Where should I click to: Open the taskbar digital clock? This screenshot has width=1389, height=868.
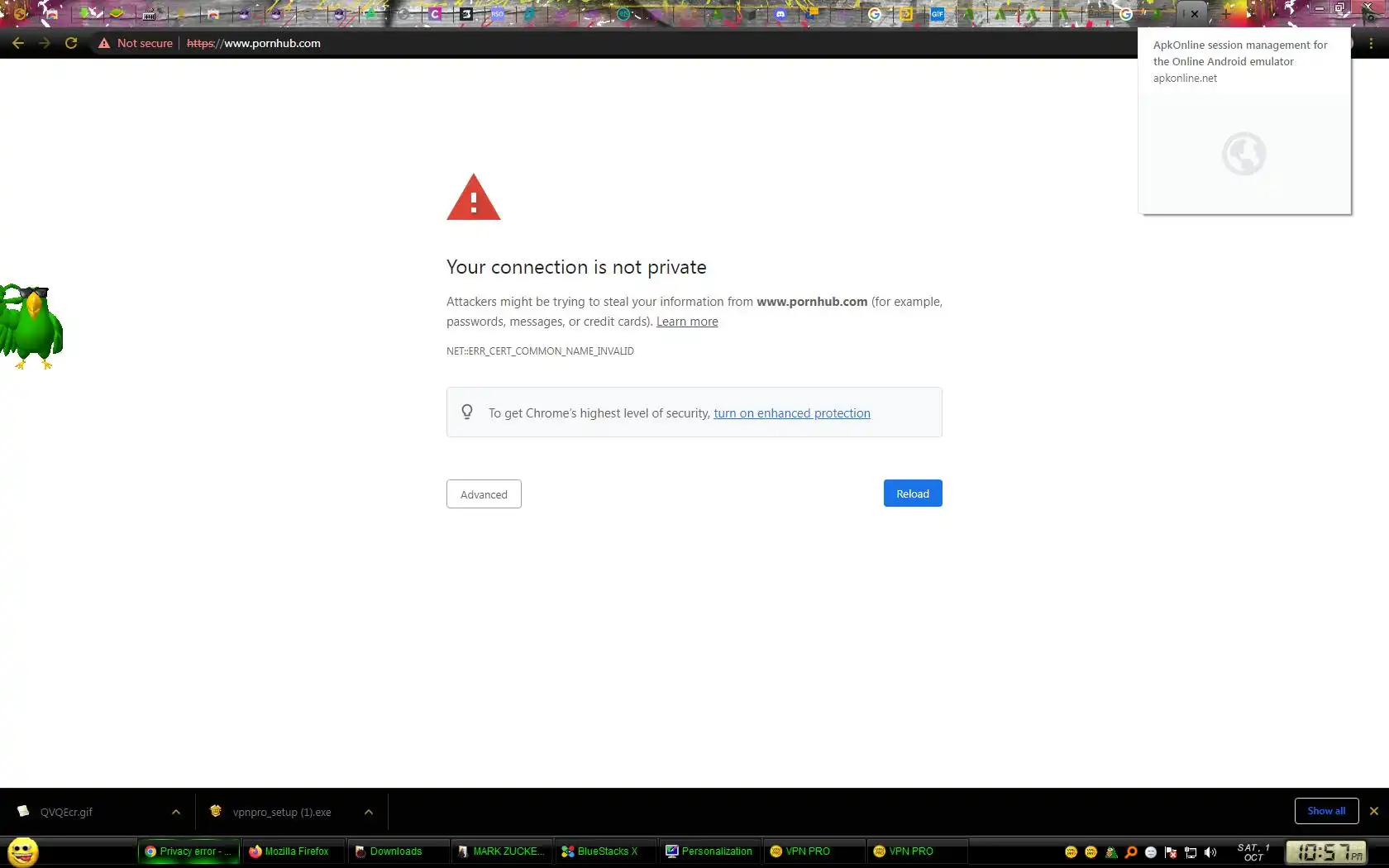point(1326,851)
